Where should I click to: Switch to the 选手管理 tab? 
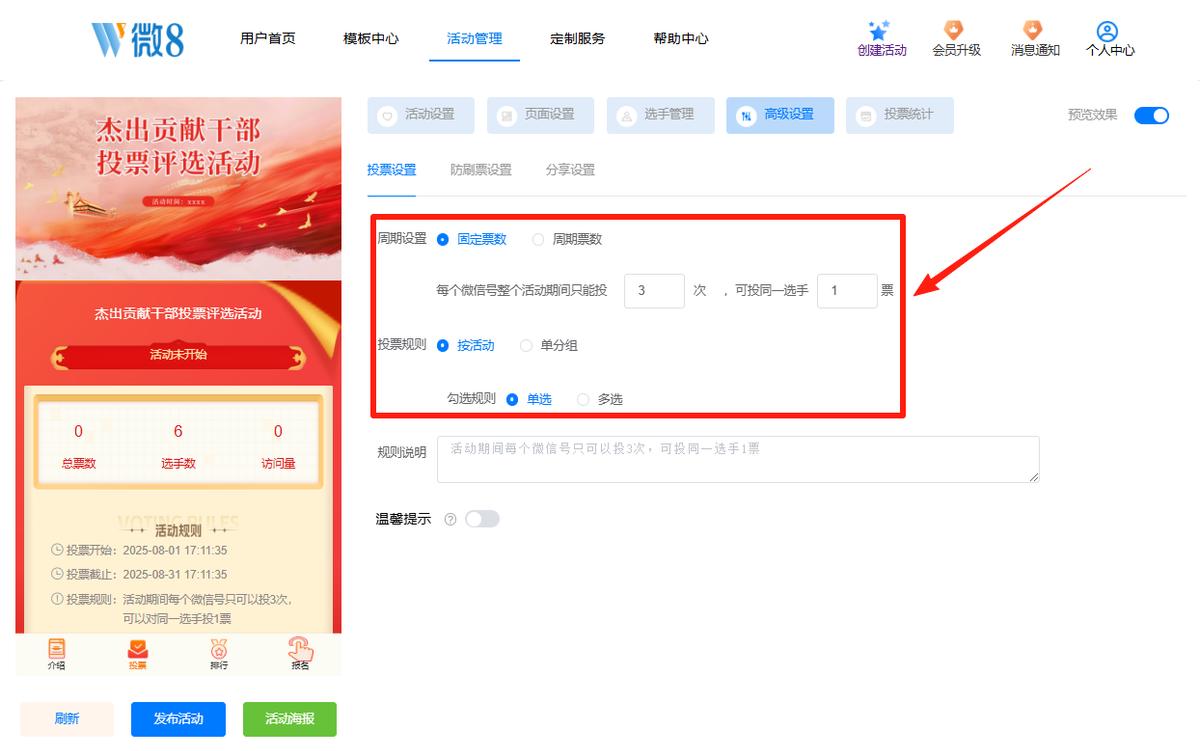coord(660,115)
